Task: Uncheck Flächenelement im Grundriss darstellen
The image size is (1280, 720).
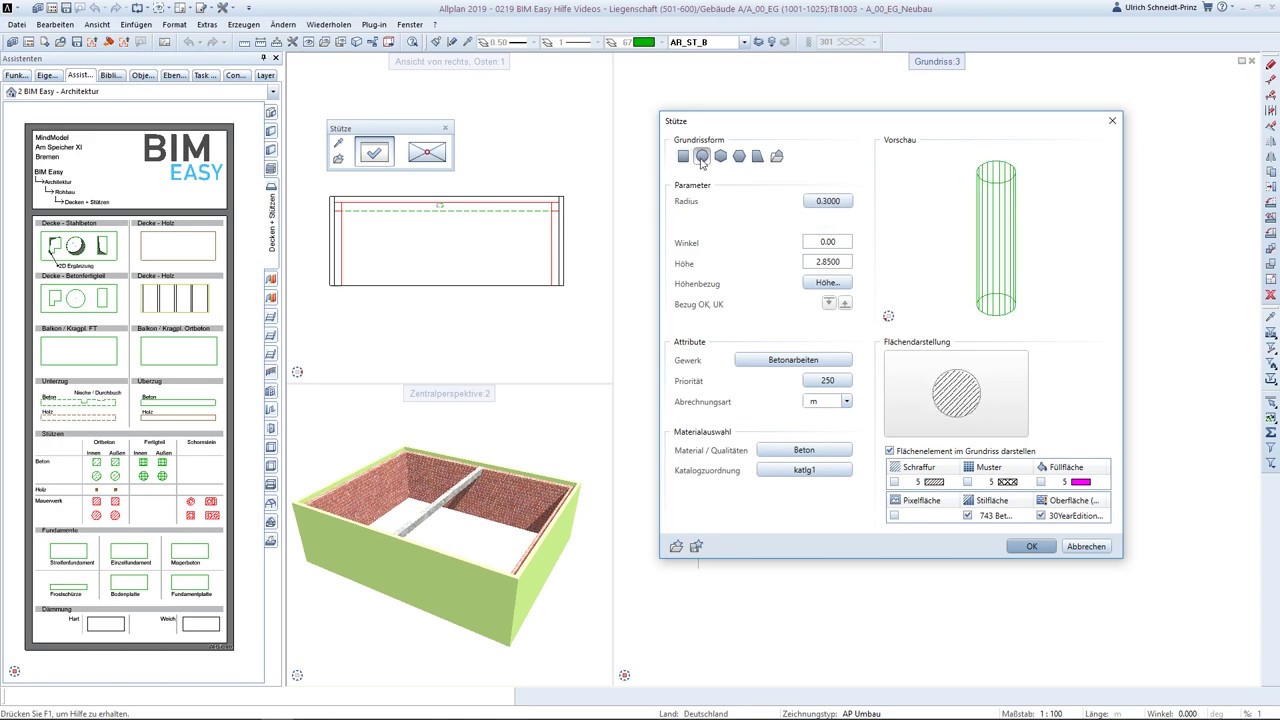Action: point(890,451)
